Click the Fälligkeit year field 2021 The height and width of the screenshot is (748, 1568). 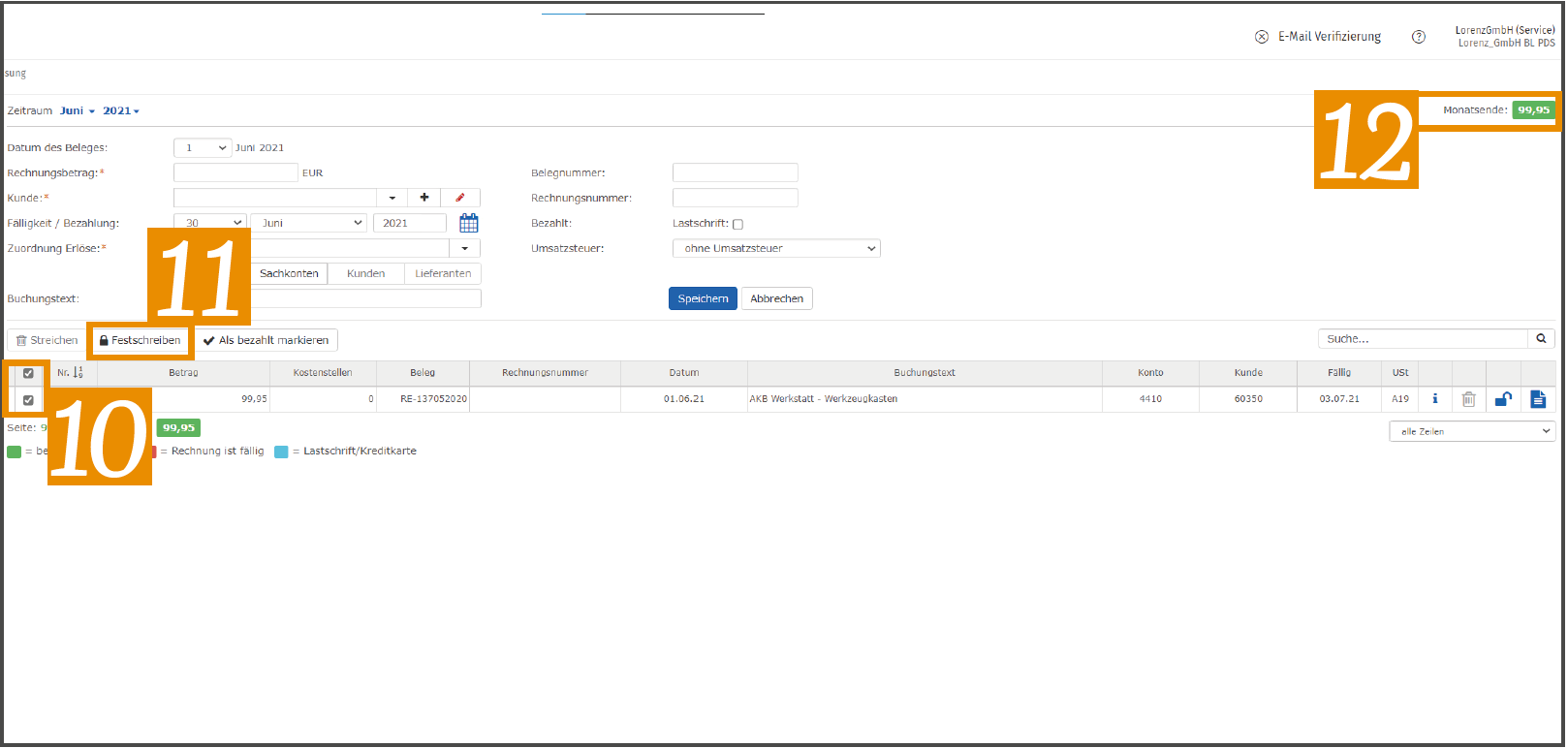[409, 223]
